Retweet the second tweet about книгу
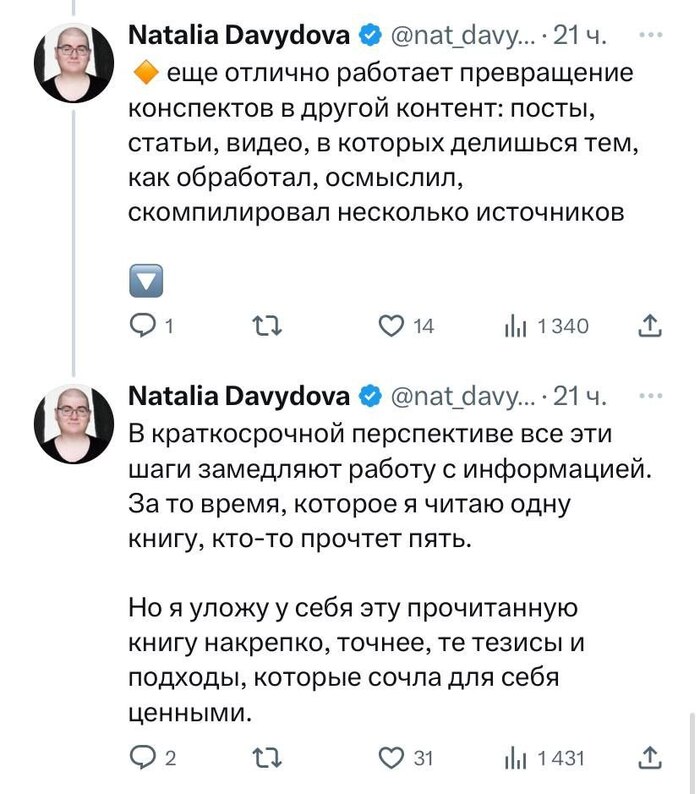 click(265, 757)
